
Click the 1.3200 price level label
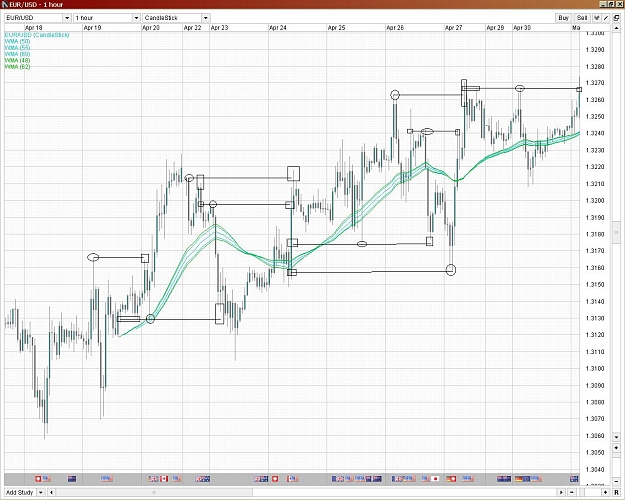[x=595, y=201]
